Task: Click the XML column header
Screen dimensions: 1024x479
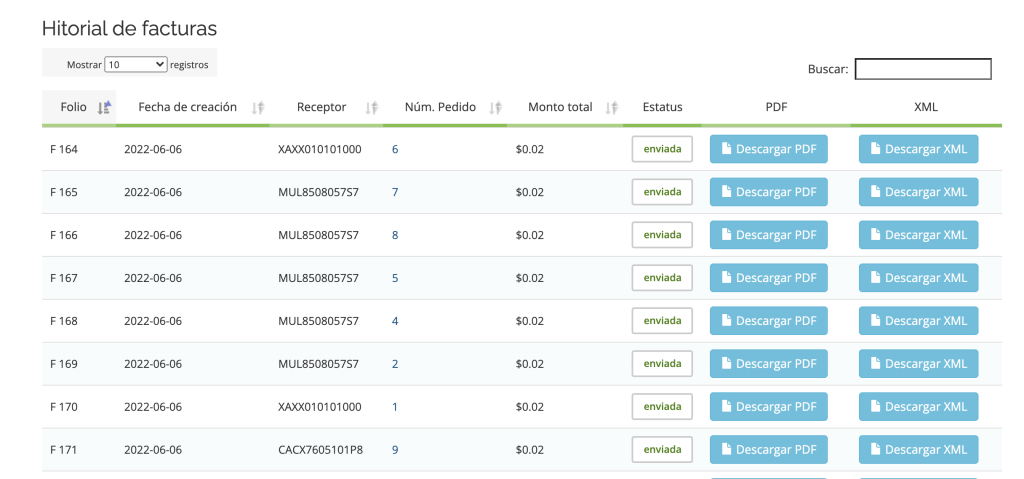Action: click(926, 107)
